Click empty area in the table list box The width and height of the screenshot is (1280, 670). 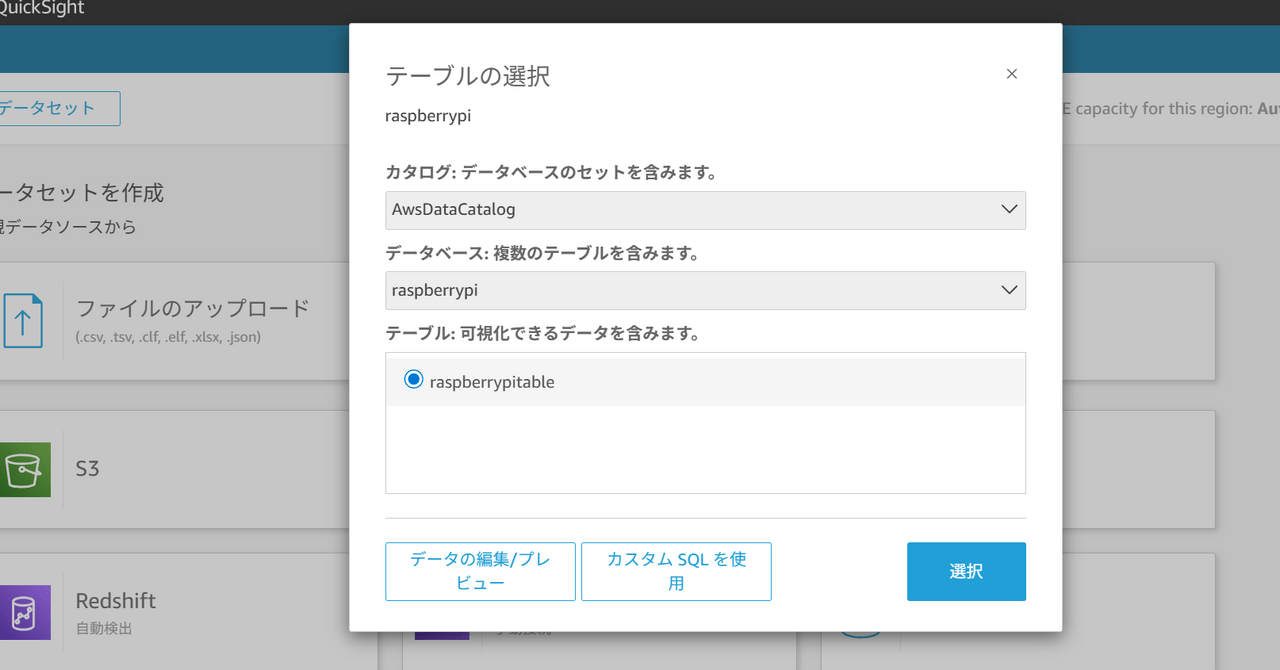tap(705, 450)
